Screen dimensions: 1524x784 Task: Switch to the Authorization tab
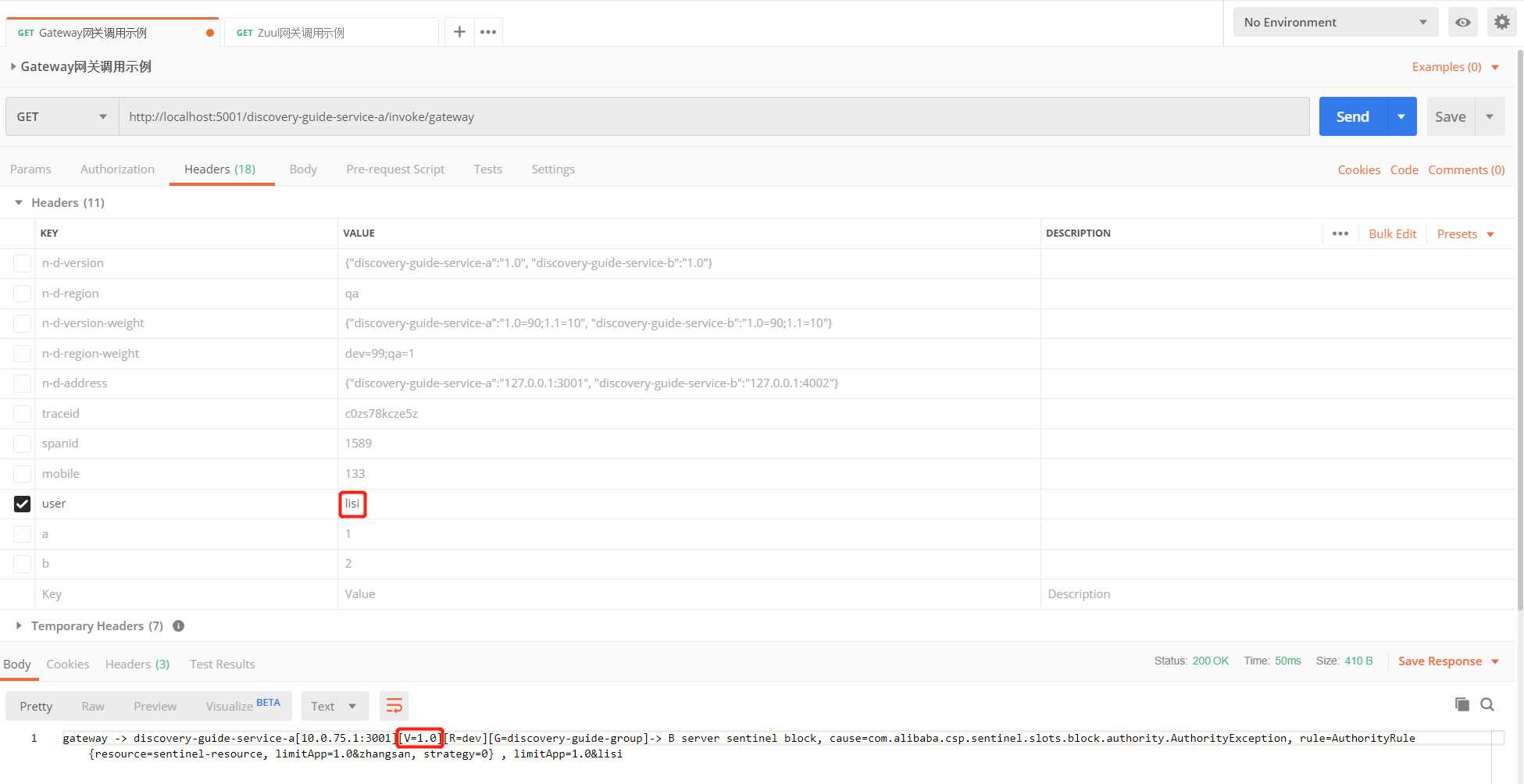117,169
